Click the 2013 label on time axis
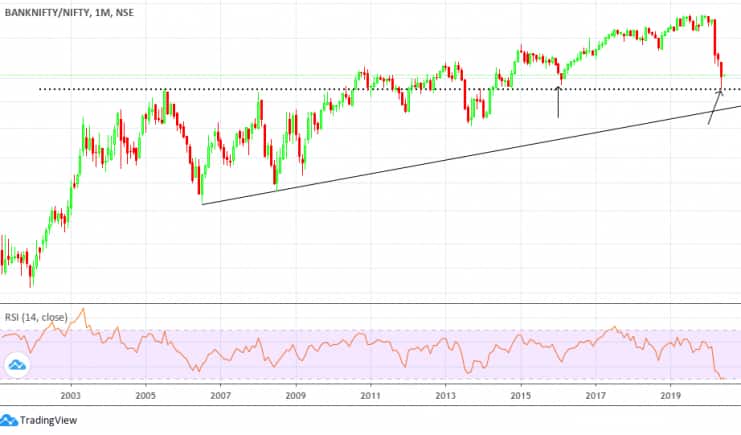 (x=445, y=396)
